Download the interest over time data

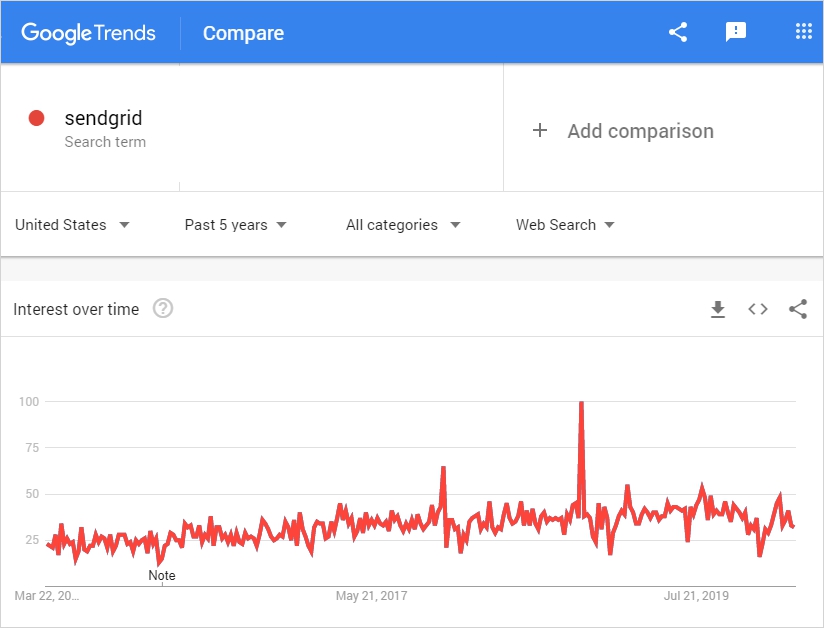pyautogui.click(x=717, y=309)
